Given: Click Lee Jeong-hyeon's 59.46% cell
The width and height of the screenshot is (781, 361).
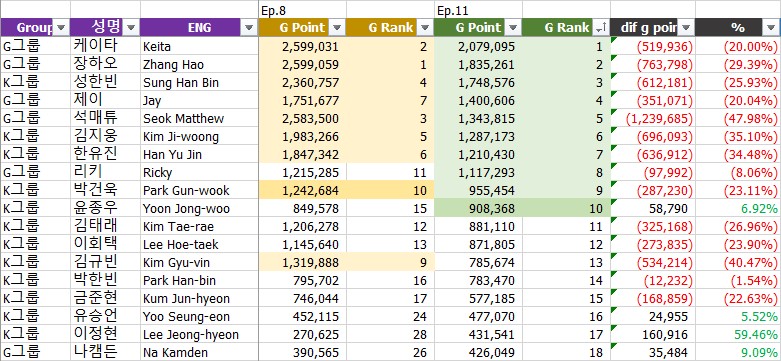Looking at the screenshot, I should click(x=738, y=334).
